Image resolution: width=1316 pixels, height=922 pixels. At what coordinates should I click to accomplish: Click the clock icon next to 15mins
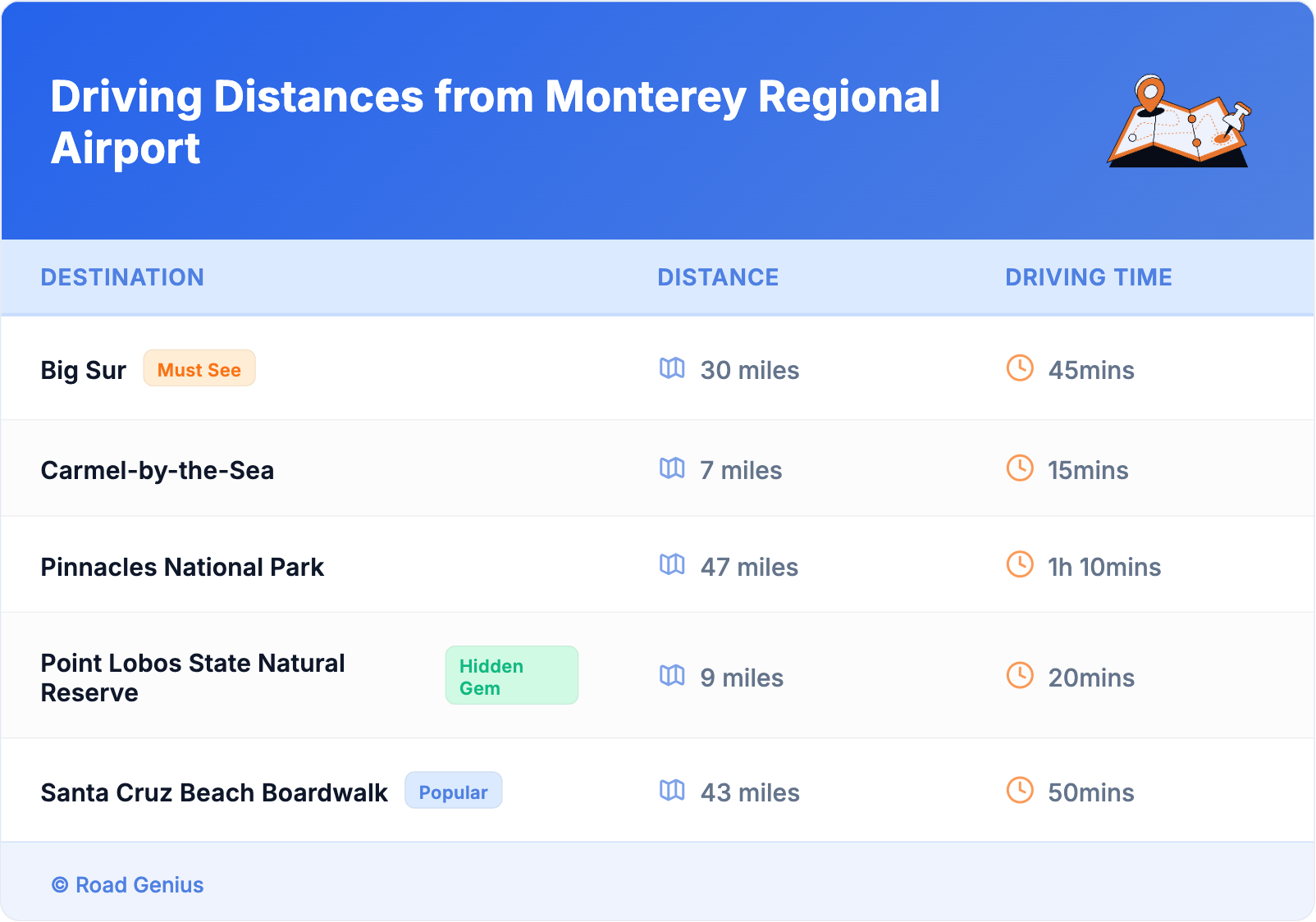coord(1020,468)
